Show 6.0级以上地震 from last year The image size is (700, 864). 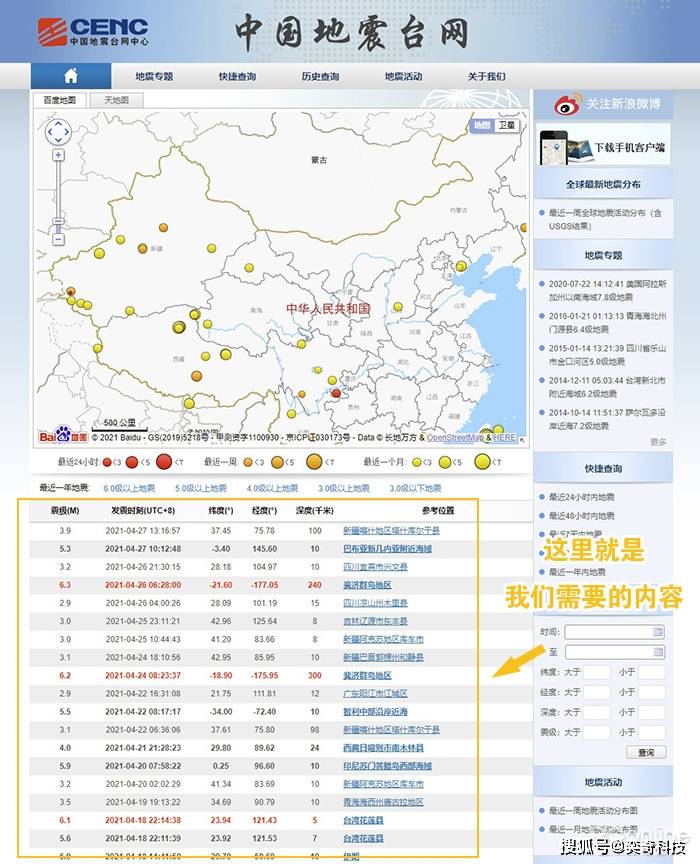[129, 488]
